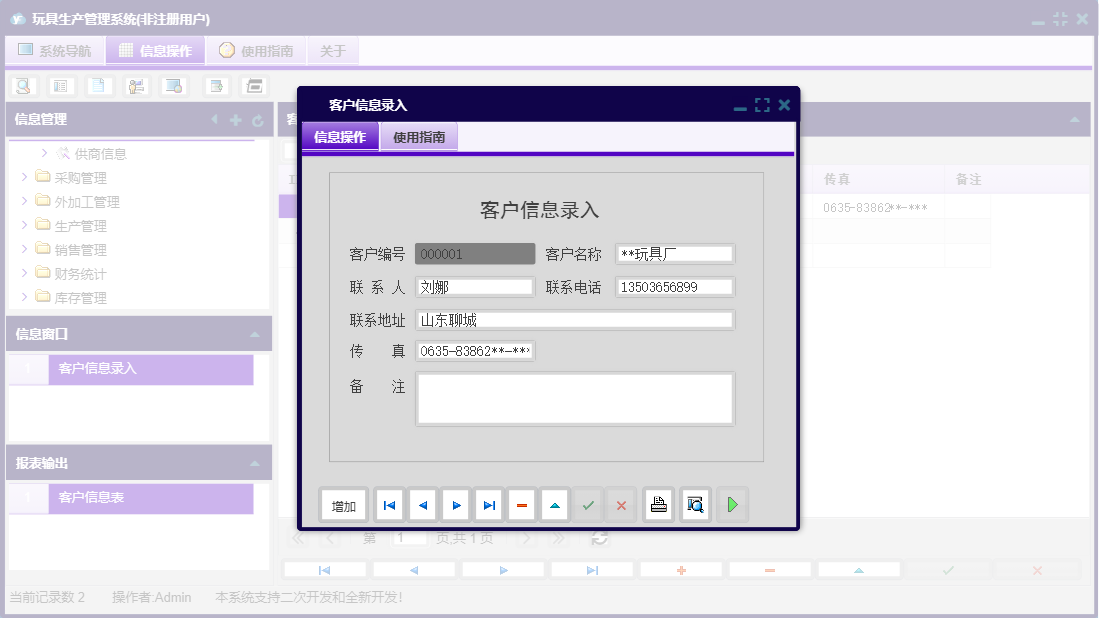Open the 使用指南 tab in the dialog

pyautogui.click(x=418, y=134)
